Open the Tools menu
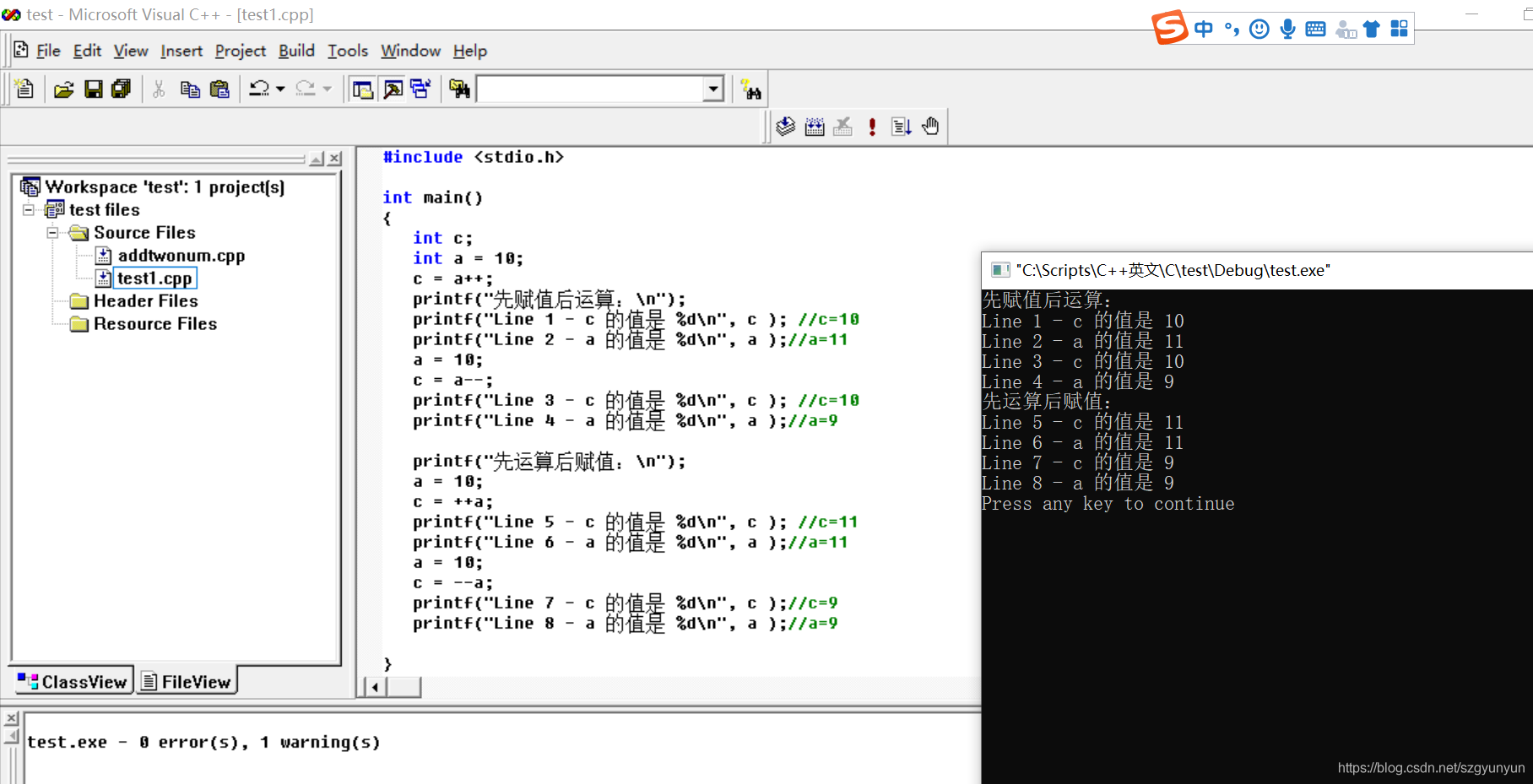Screen dimensions: 1533x784 pos(348,51)
